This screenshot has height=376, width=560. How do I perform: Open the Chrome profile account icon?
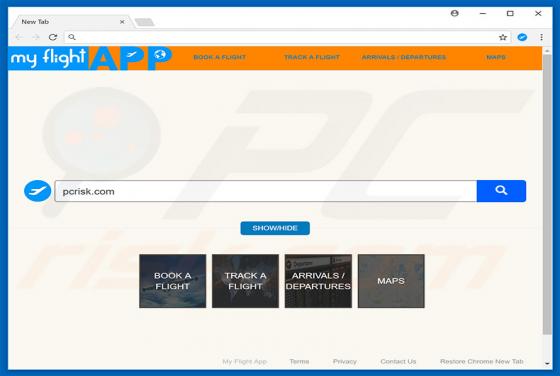pos(455,13)
